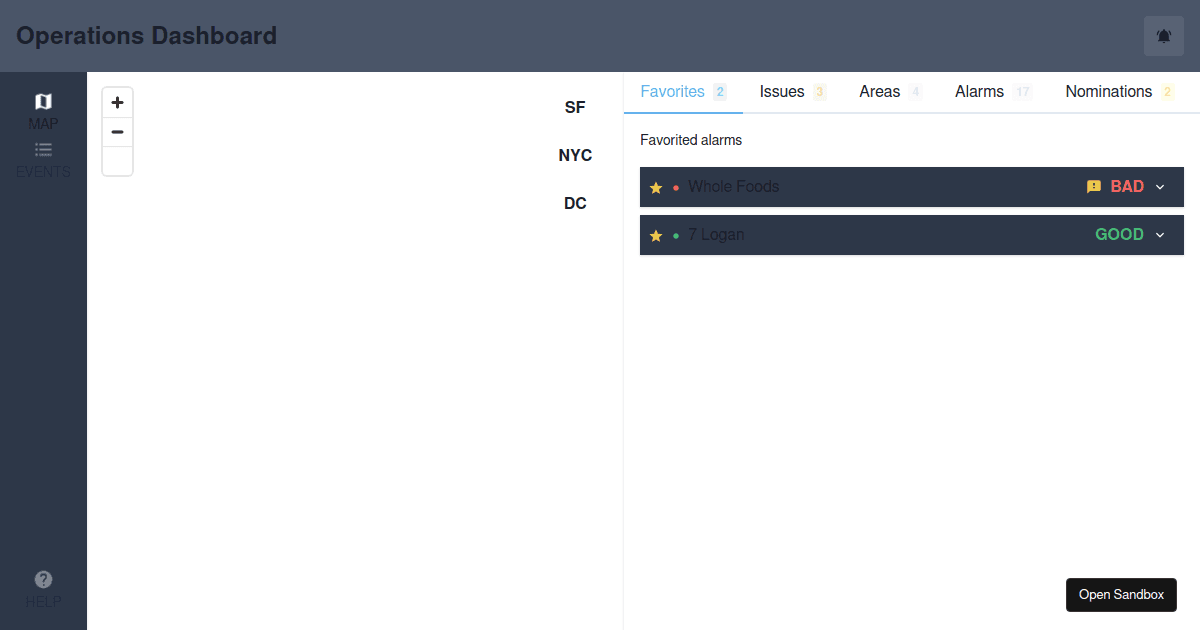Image resolution: width=1200 pixels, height=630 pixels.
Task: Open the Help question mark icon
Action: tap(43, 579)
